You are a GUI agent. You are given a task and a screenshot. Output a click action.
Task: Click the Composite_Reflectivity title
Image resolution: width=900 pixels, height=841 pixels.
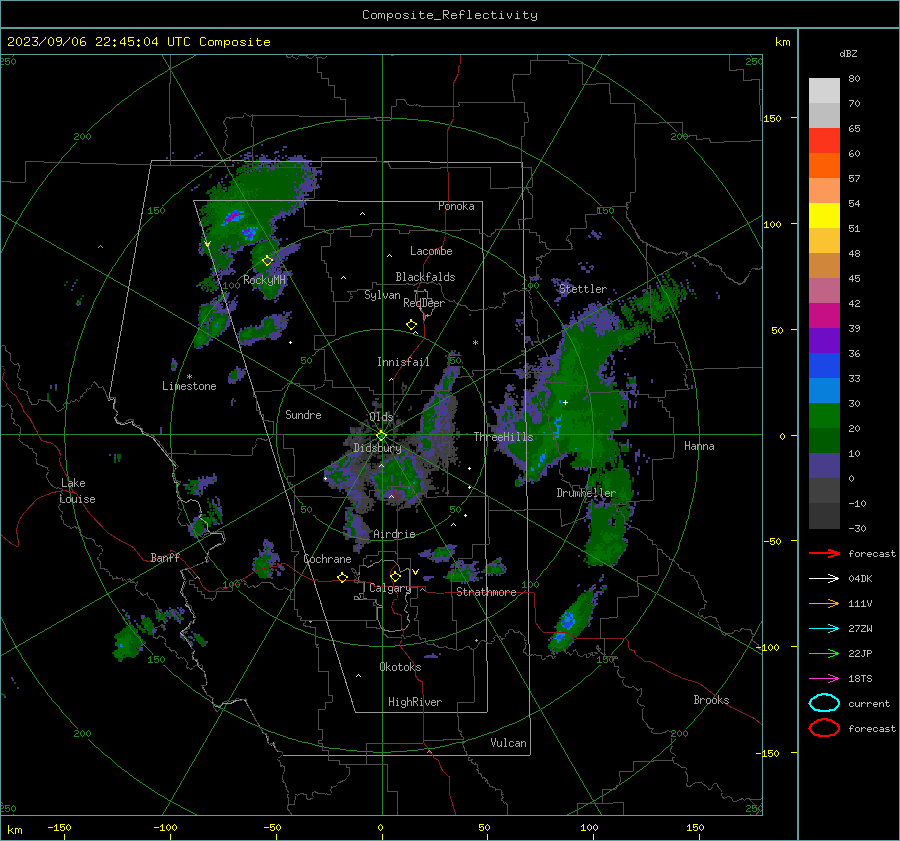click(450, 15)
